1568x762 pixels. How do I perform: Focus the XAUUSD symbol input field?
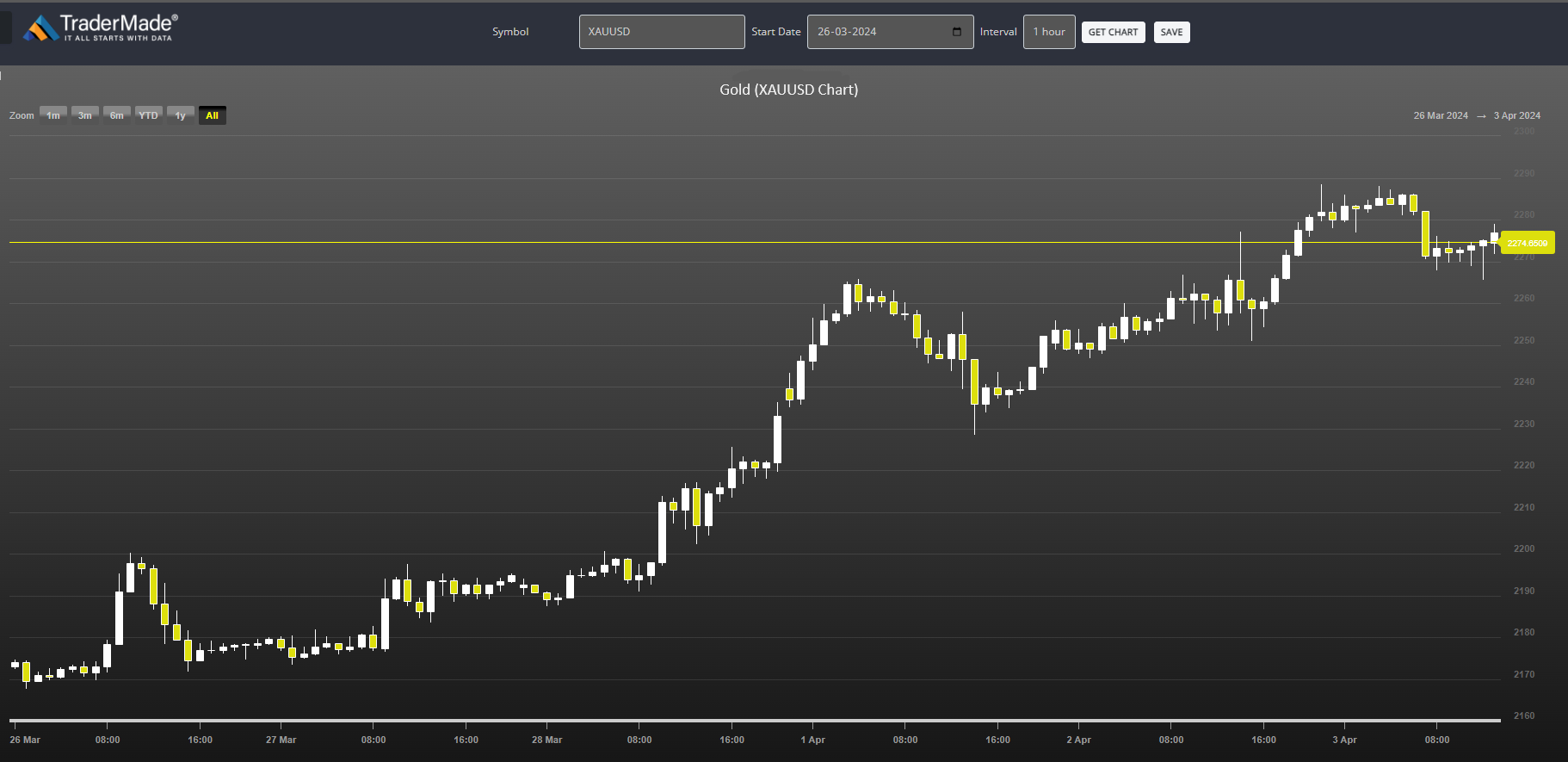click(x=662, y=32)
